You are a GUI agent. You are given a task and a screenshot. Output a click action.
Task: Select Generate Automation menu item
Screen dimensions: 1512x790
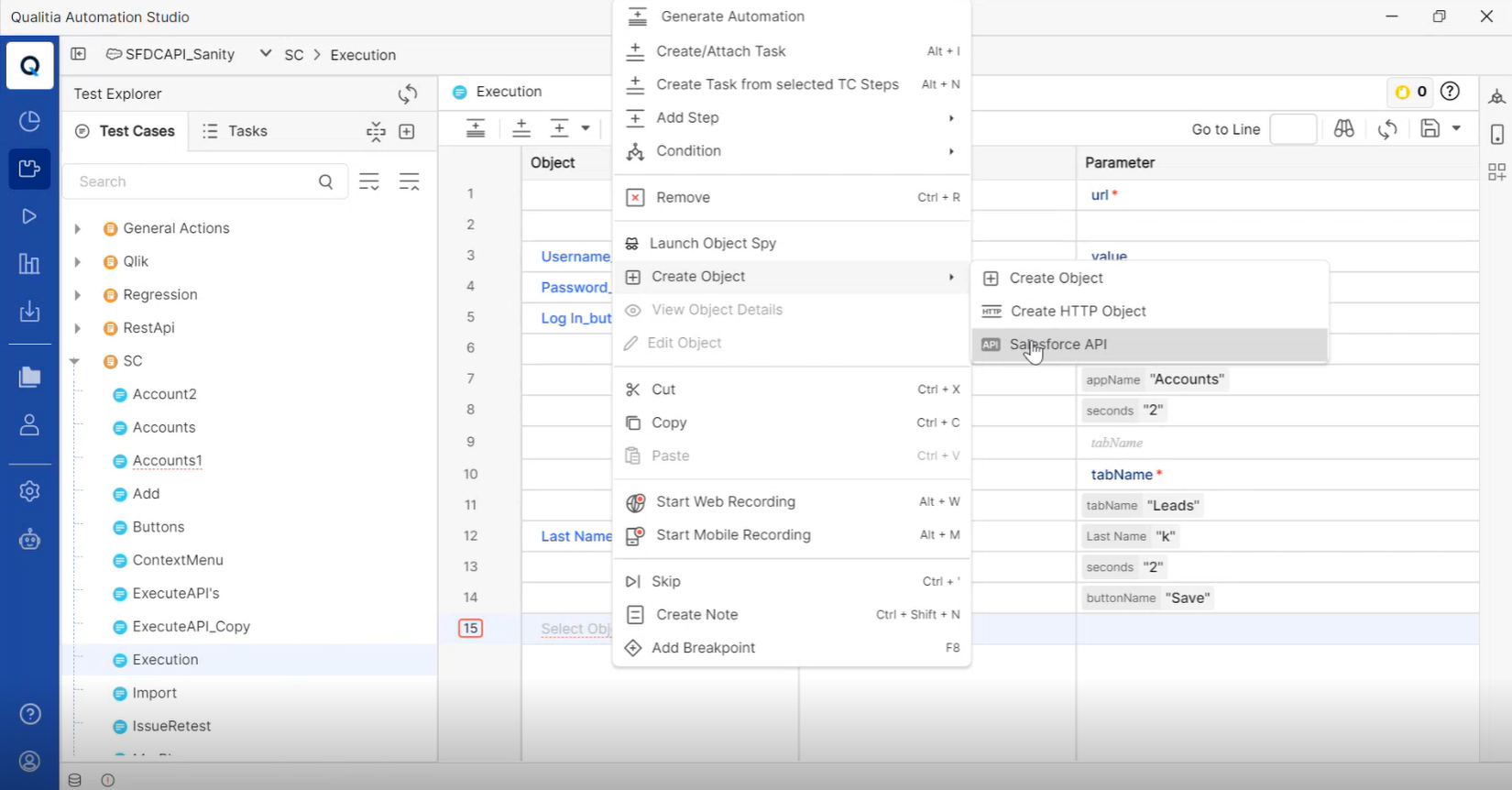pos(791,16)
